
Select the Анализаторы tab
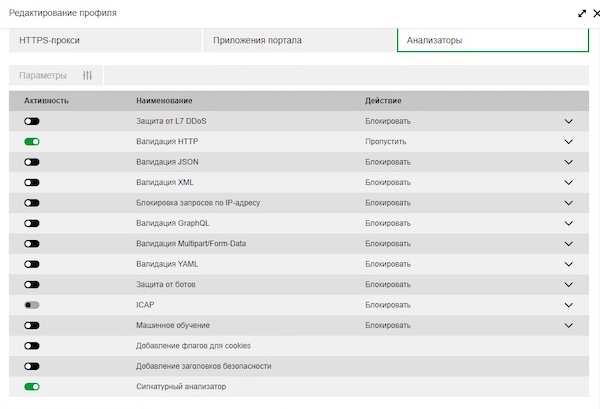click(492, 40)
